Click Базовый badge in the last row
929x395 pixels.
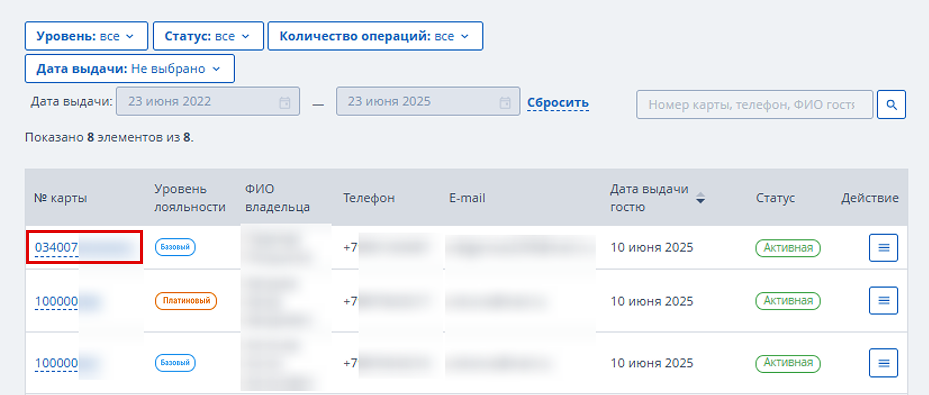click(175, 362)
